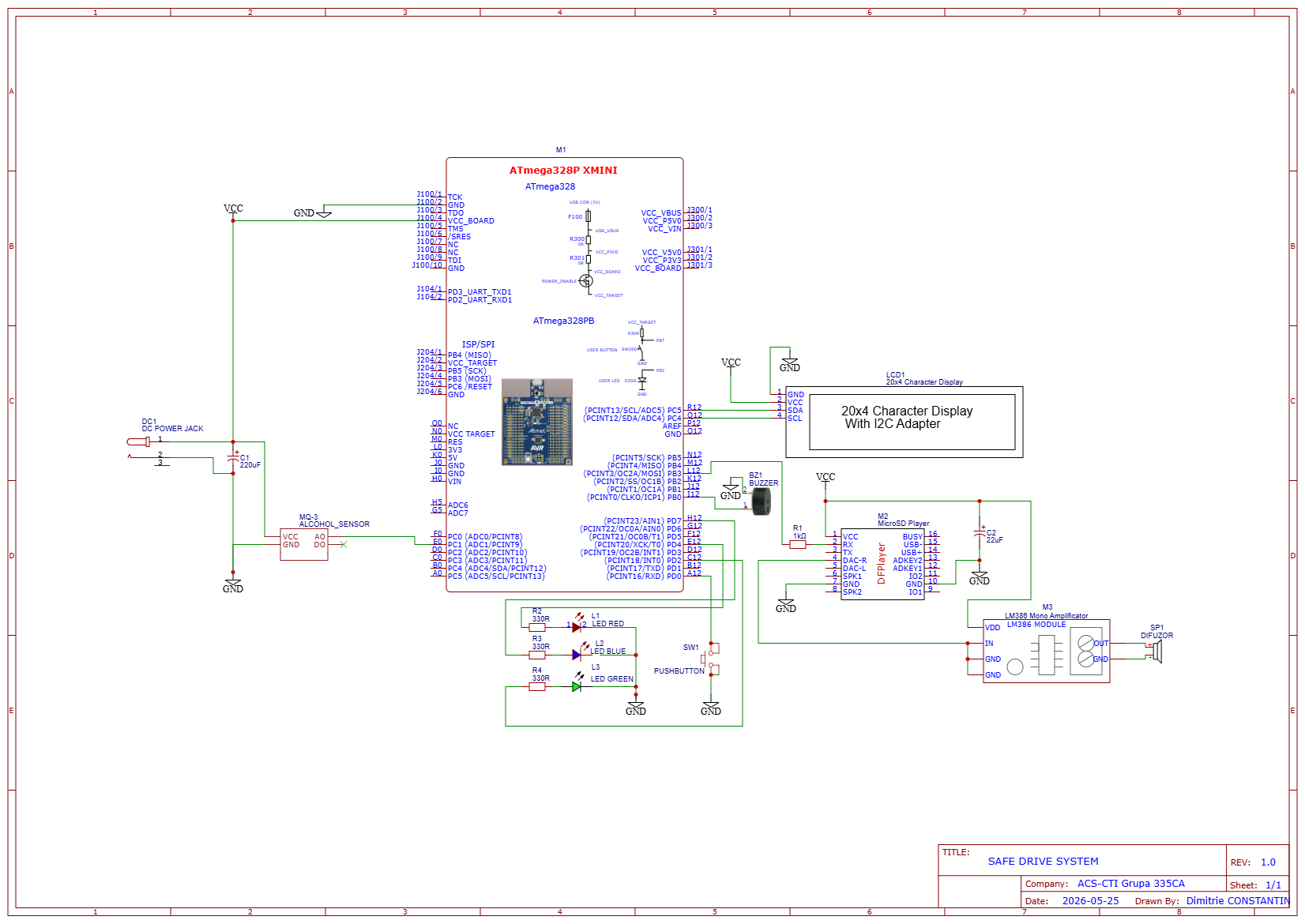
Task: Click the ATmega328PB label
Action: pyautogui.click(x=563, y=321)
